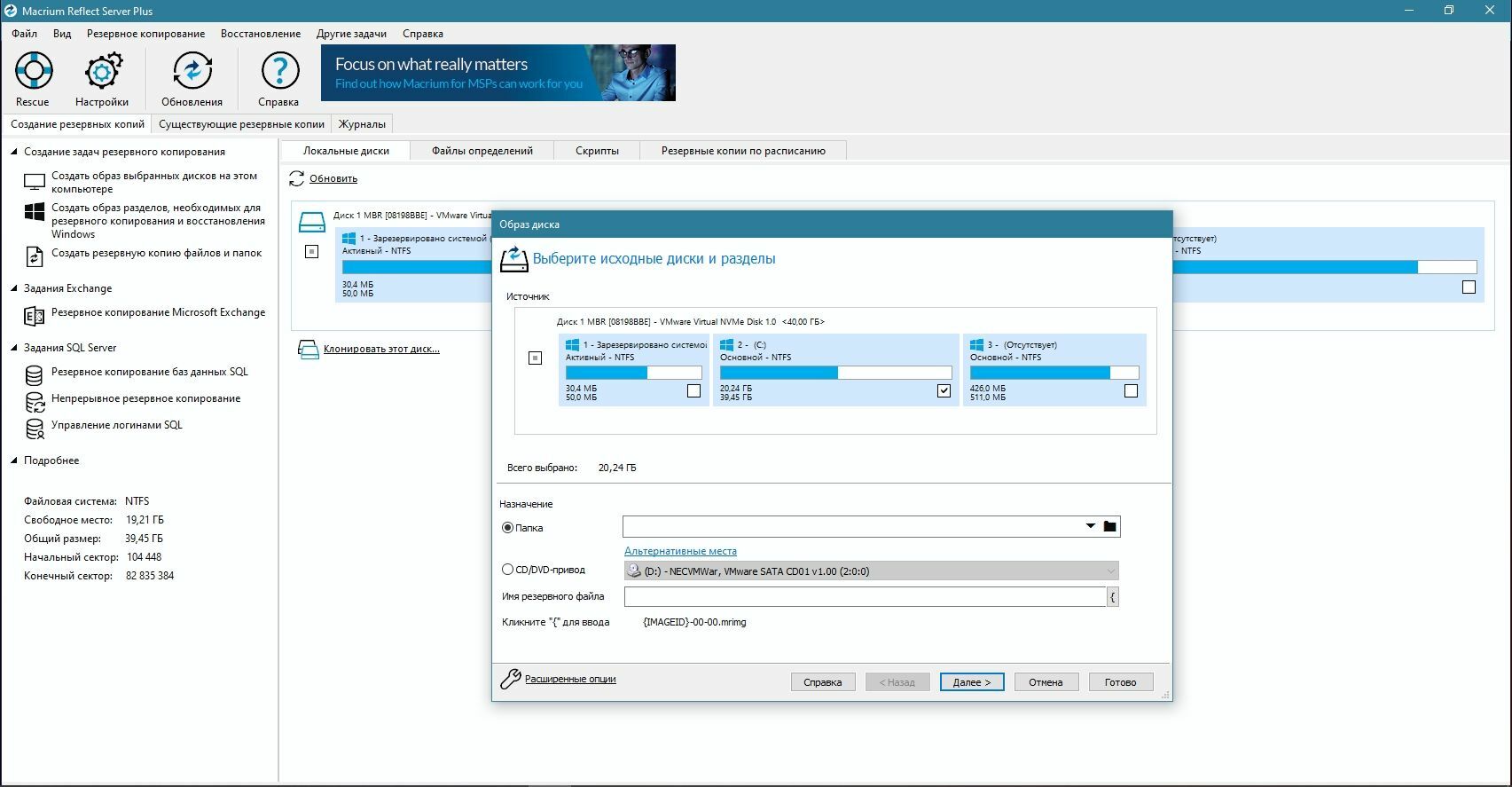The height and width of the screenshot is (787, 1512).
Task: Select the CD/DVD-привод radio button
Action: 508,570
